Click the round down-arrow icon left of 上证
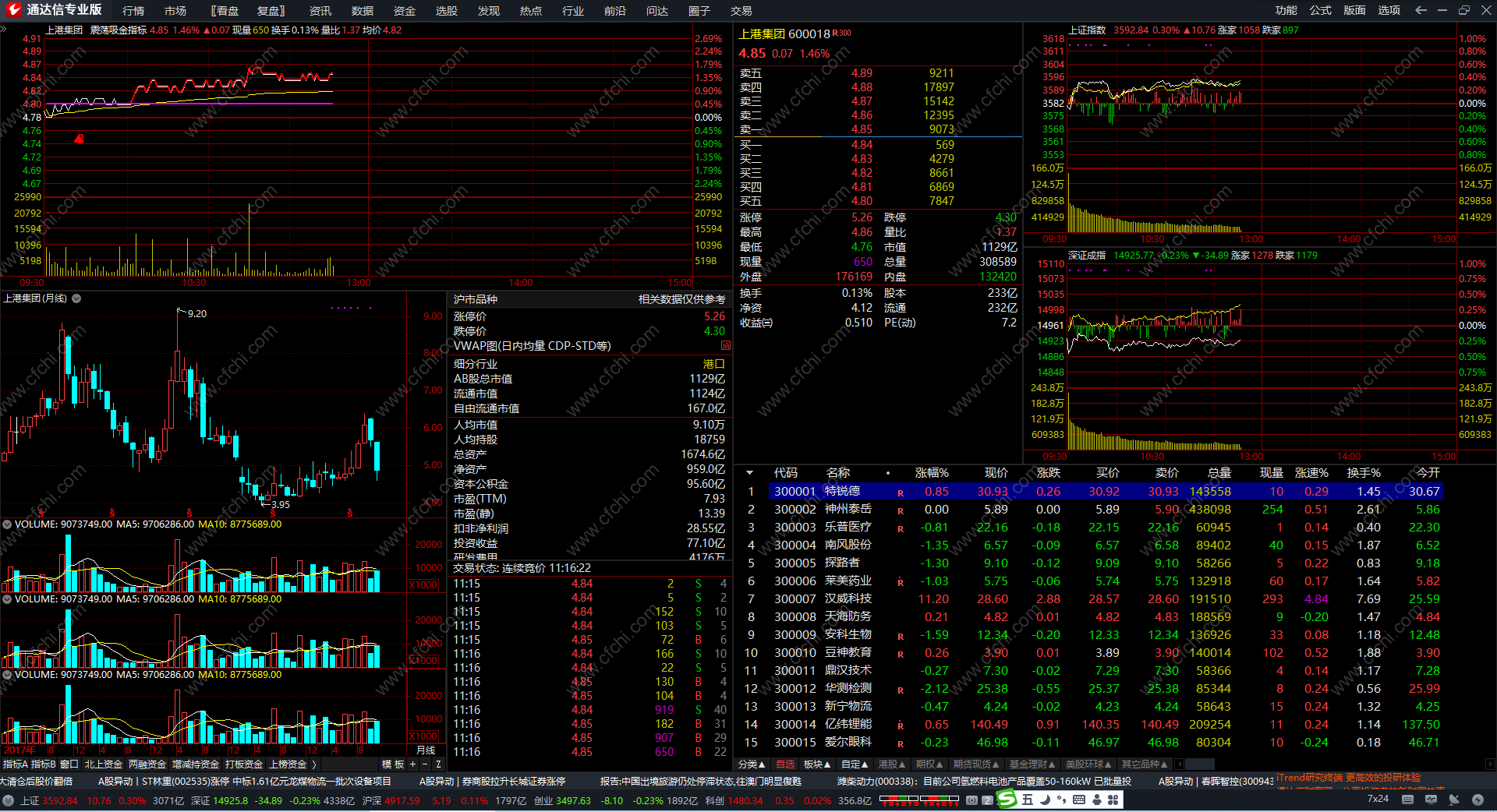Image resolution: width=1497 pixels, height=812 pixels. [8, 800]
